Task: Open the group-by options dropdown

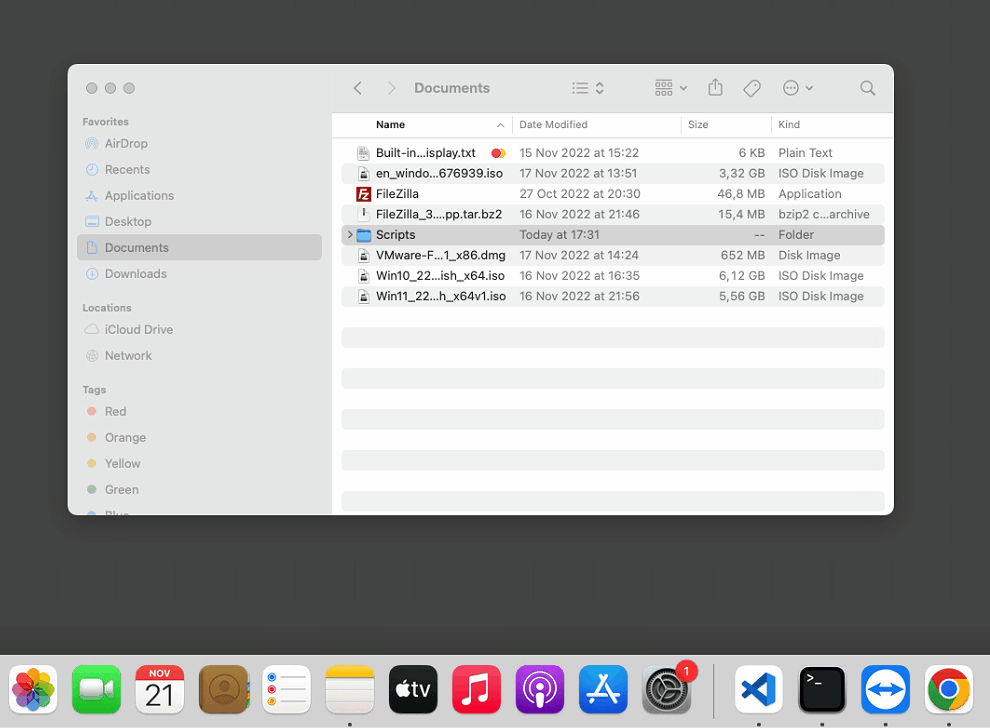Action: pyautogui.click(x=671, y=88)
